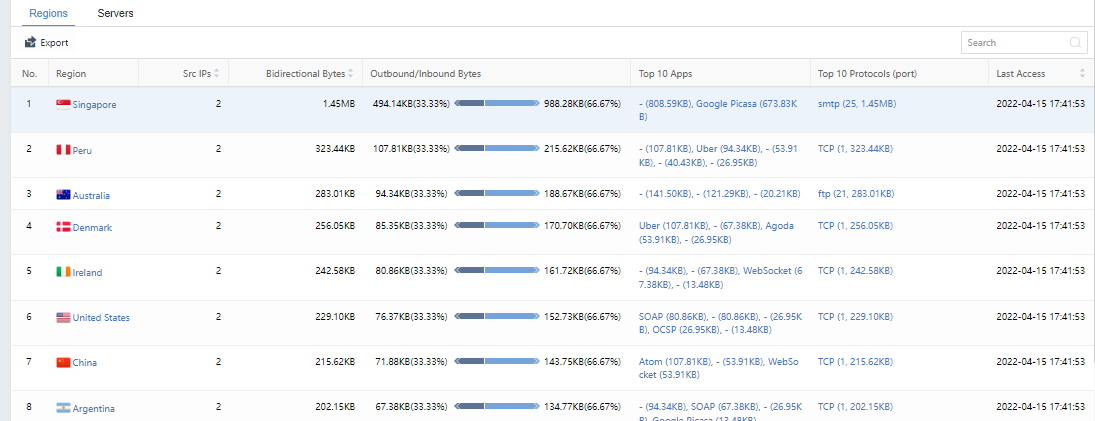
Task: Click China's Atom and WebSocket apps entry
Action: (x=721, y=369)
